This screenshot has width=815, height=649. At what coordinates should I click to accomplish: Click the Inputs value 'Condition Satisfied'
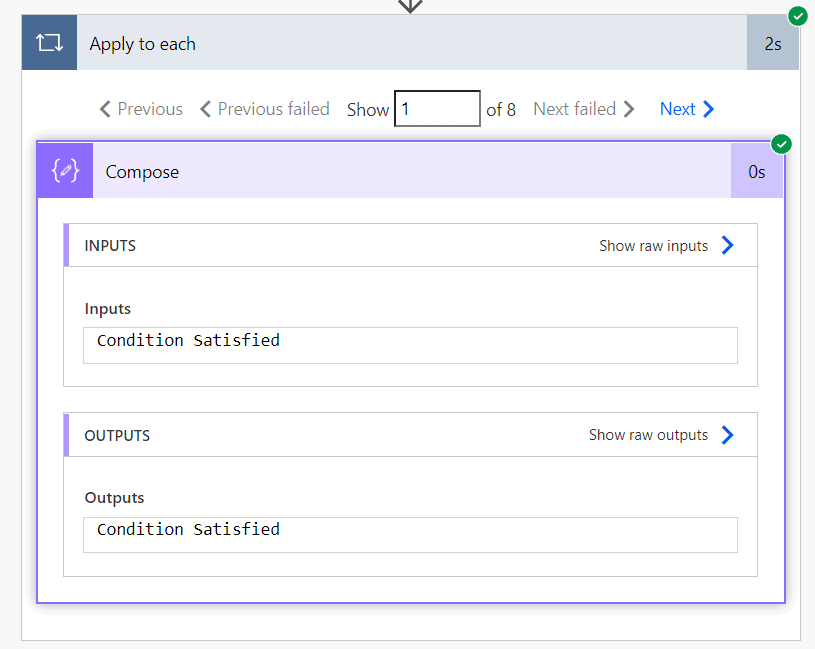410,346
